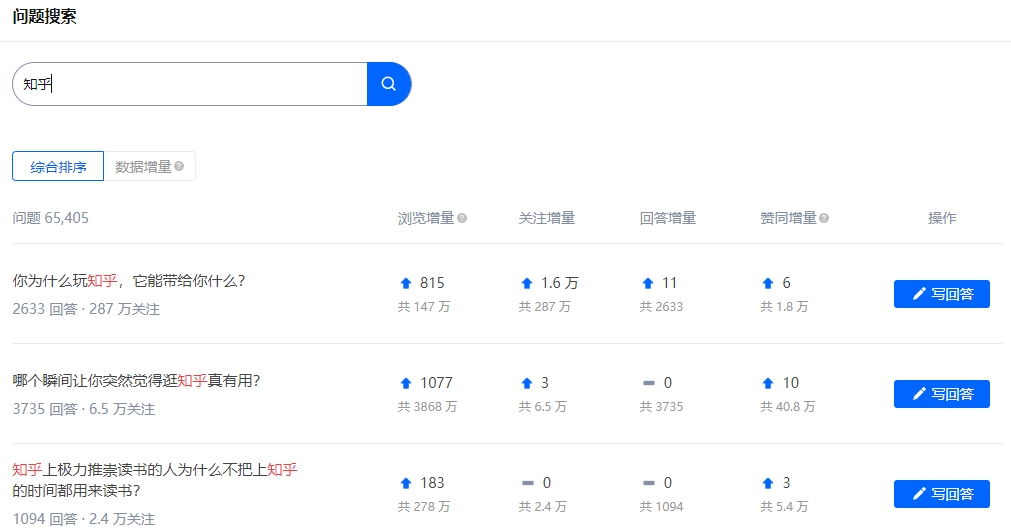Click the 关注增量 column header
This screenshot has height=532, width=1011.
547,218
